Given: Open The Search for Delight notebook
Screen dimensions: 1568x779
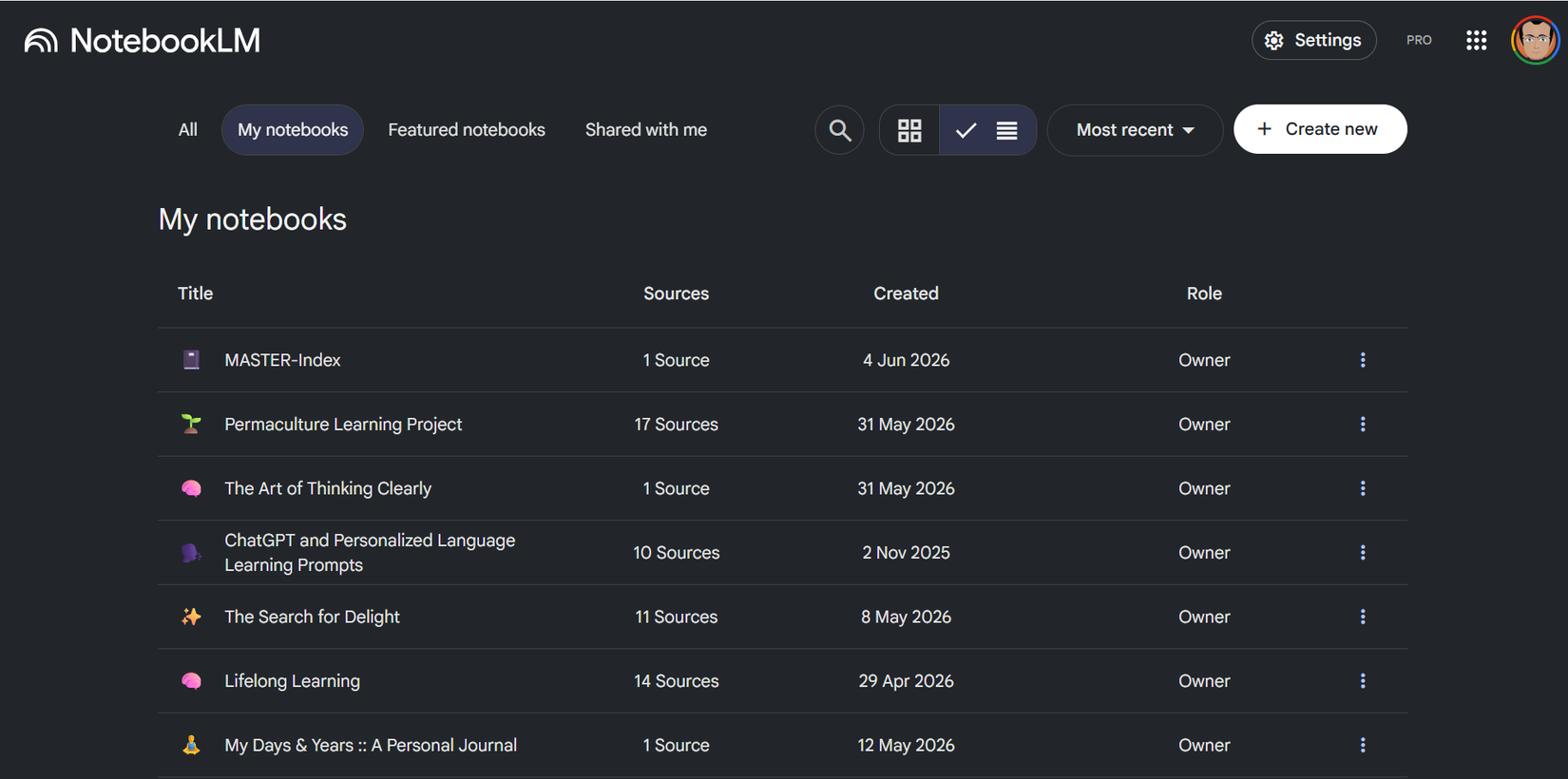Looking at the screenshot, I should (x=312, y=617).
